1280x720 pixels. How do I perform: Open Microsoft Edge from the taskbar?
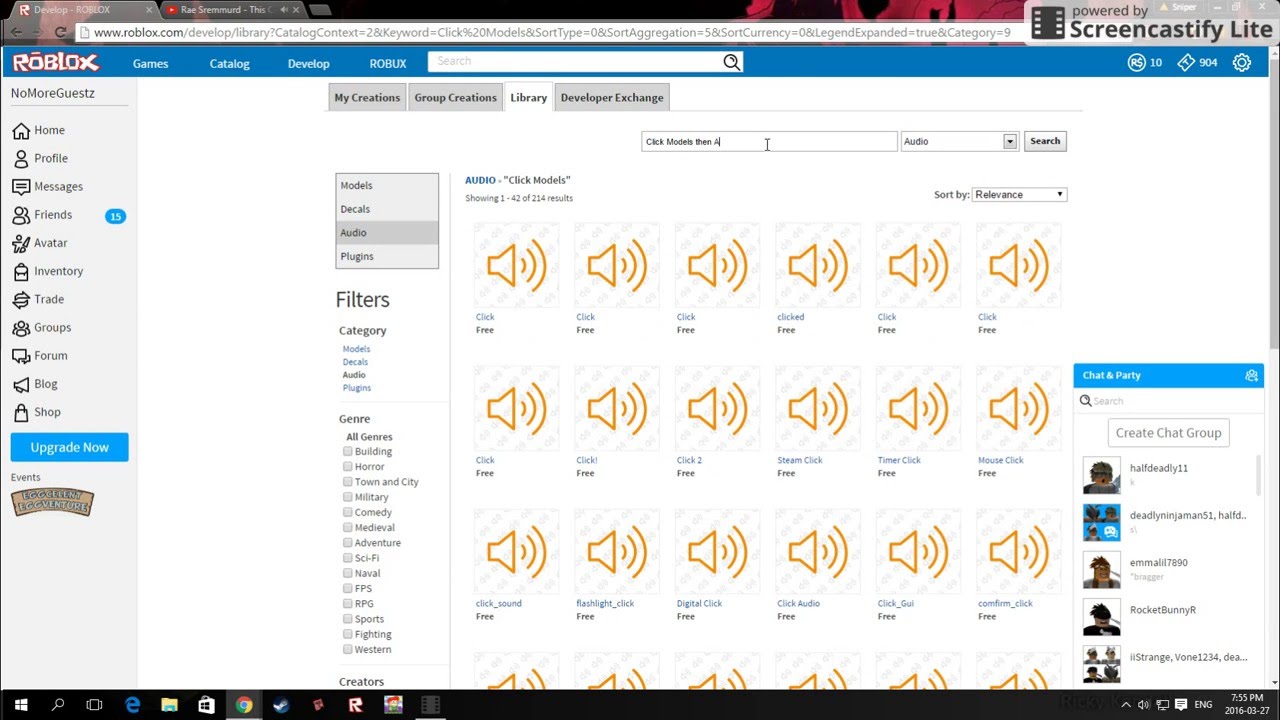point(132,705)
